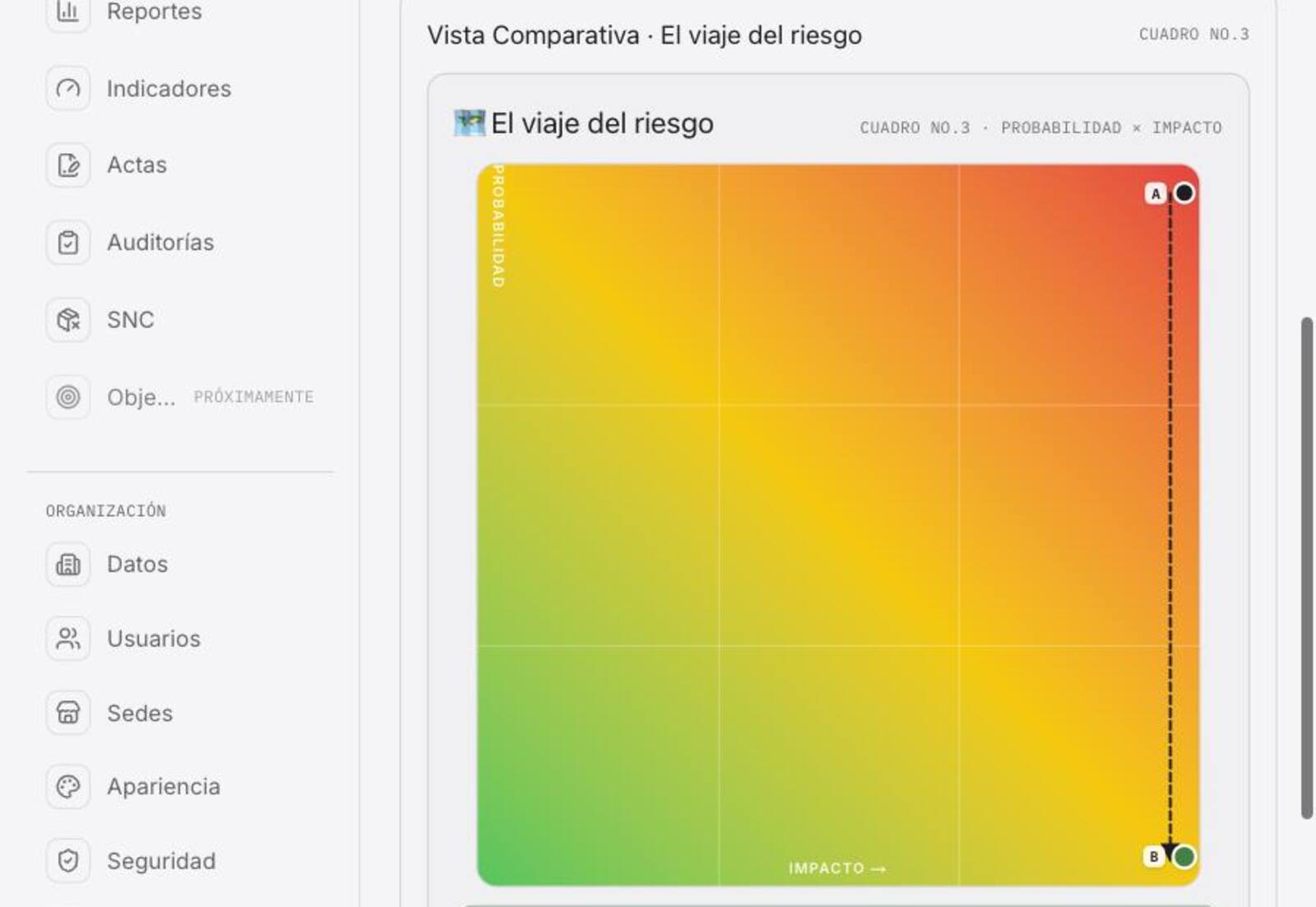Click the vertical page scrollbar
Viewport: 1316px width, 907px height.
tap(1307, 567)
